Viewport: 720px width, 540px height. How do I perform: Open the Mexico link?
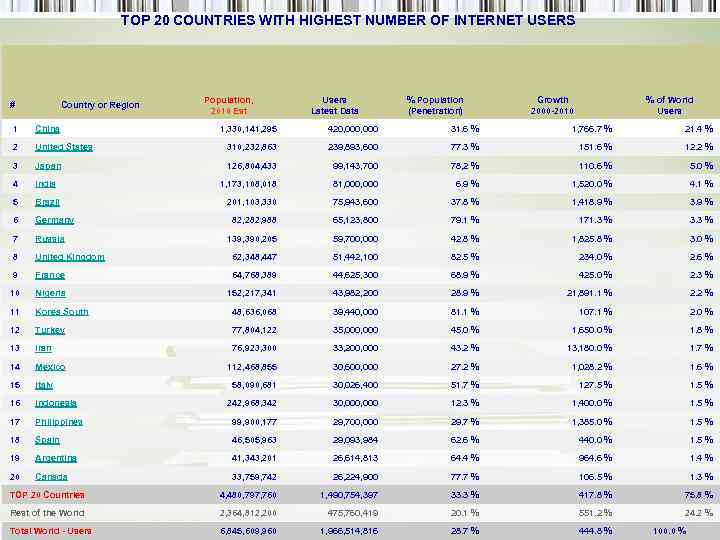click(x=50, y=367)
